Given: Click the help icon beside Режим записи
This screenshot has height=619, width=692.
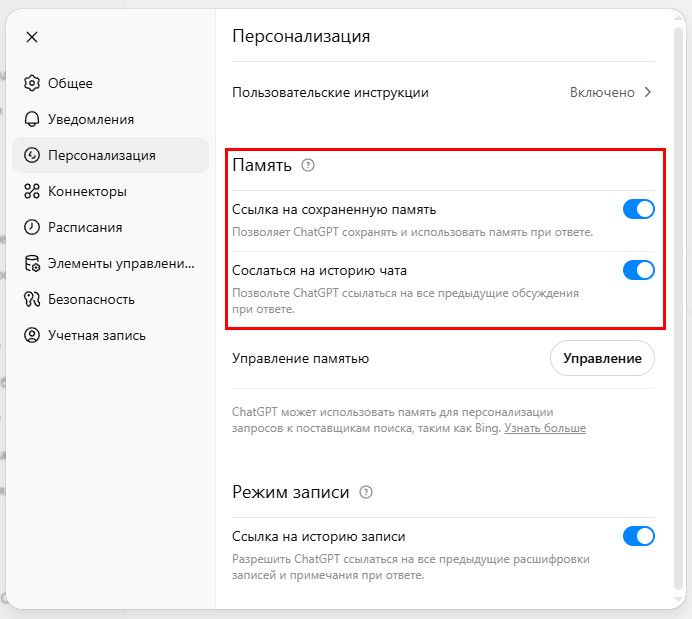Looking at the screenshot, I should [366, 492].
